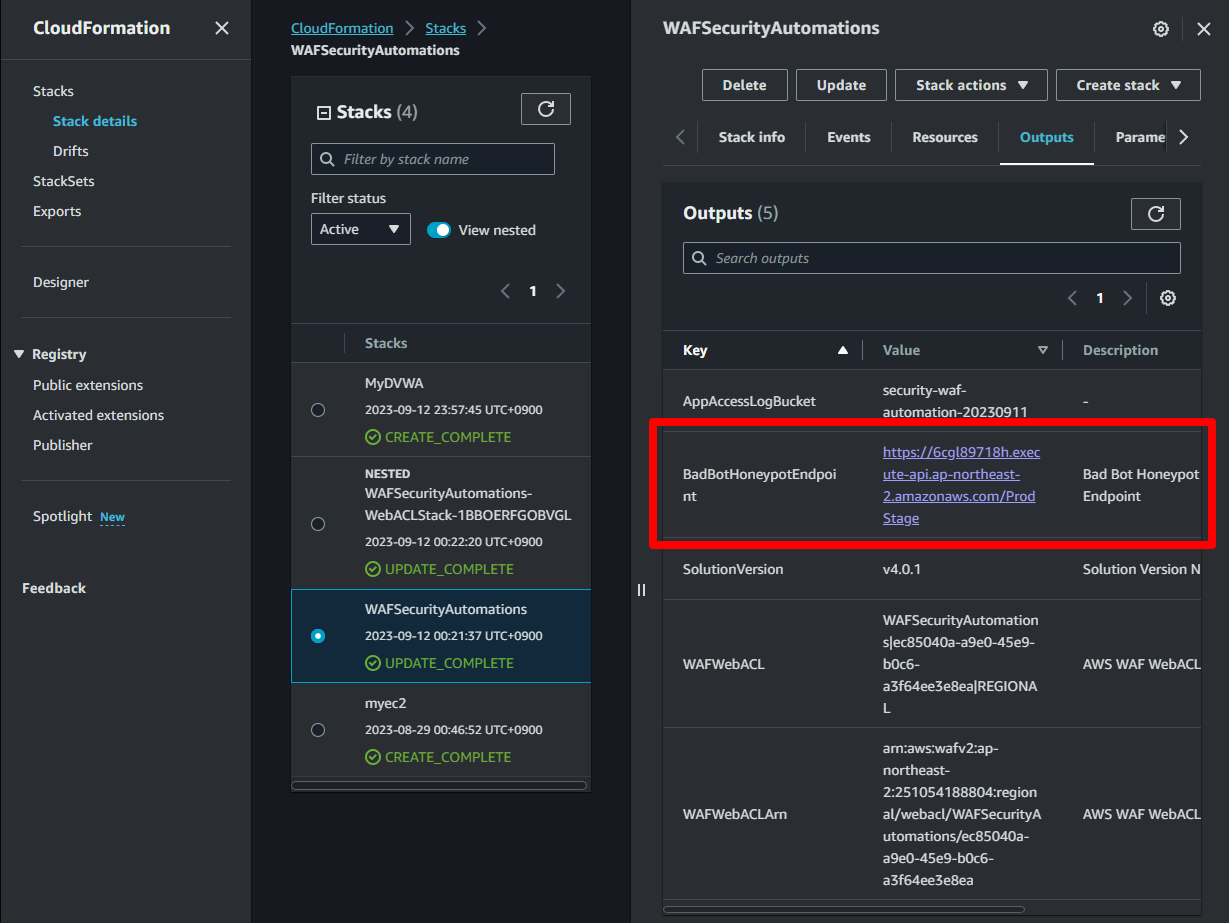
Task: Click MyDVWA CREATE_COMPLETE status icon
Action: click(x=373, y=437)
